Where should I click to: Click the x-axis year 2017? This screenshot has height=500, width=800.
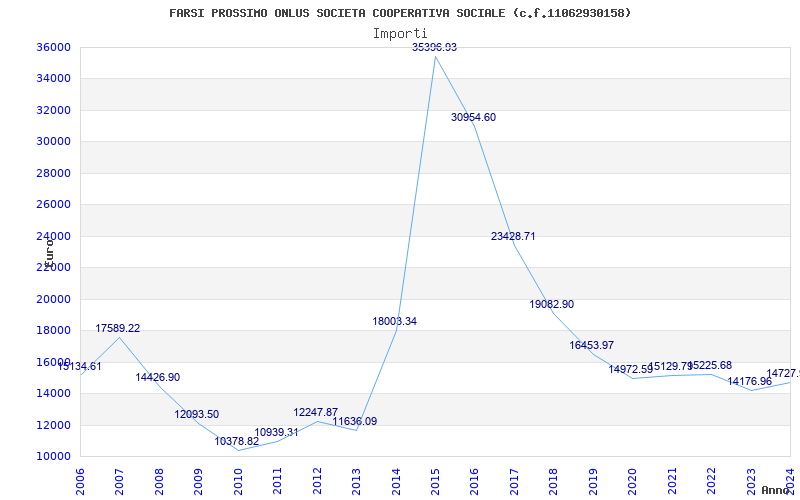click(514, 481)
